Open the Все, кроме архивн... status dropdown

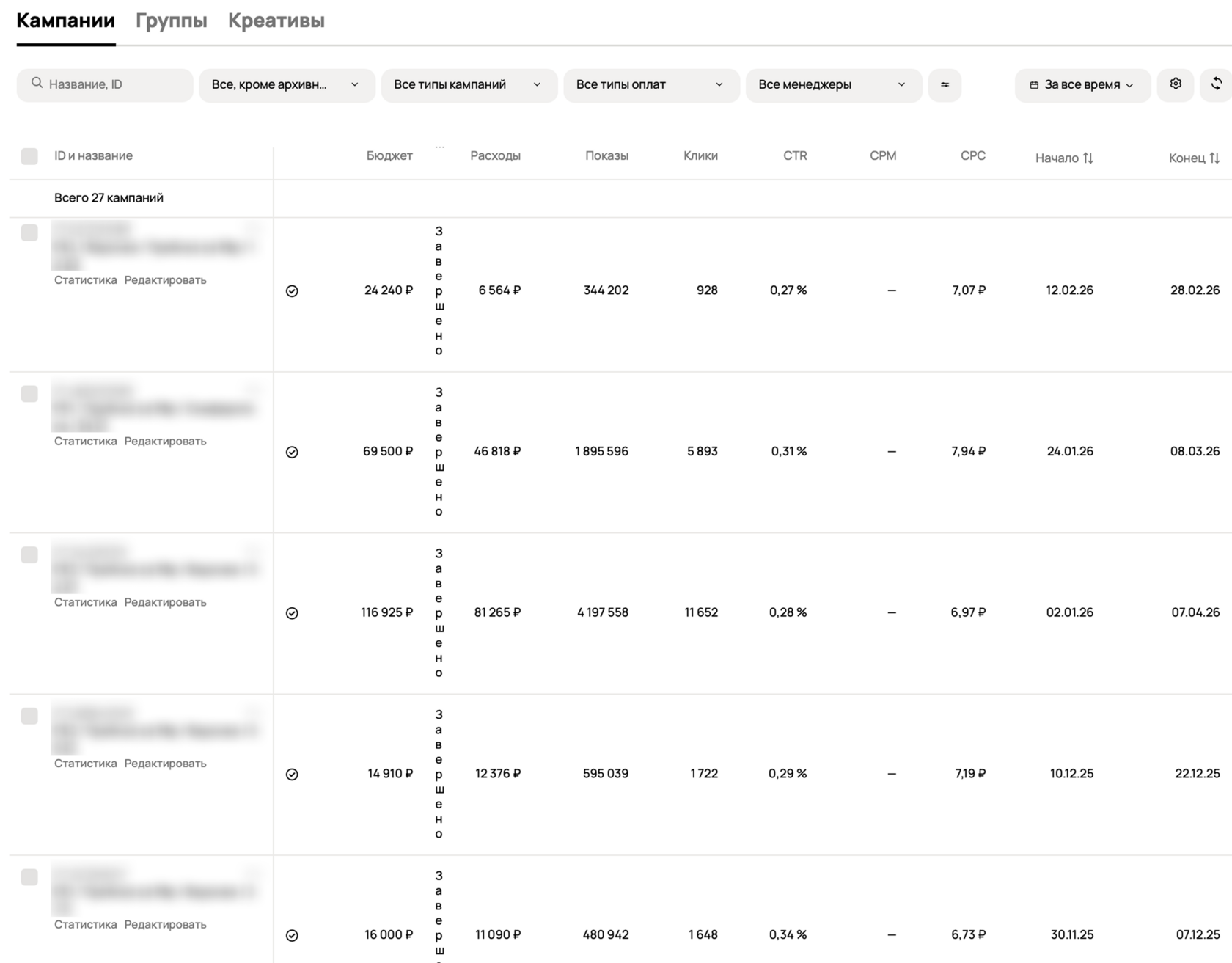pyautogui.click(x=287, y=85)
